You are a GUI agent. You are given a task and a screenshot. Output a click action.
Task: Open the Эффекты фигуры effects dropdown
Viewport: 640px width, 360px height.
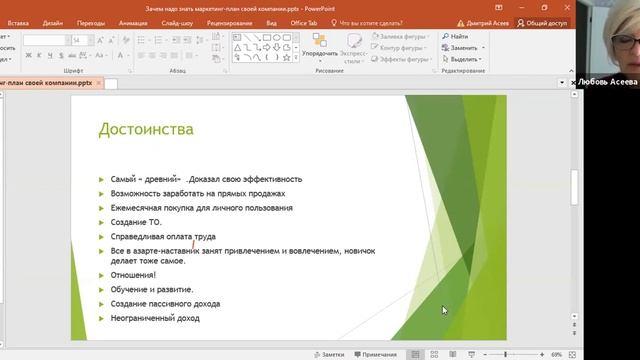[x=401, y=60]
